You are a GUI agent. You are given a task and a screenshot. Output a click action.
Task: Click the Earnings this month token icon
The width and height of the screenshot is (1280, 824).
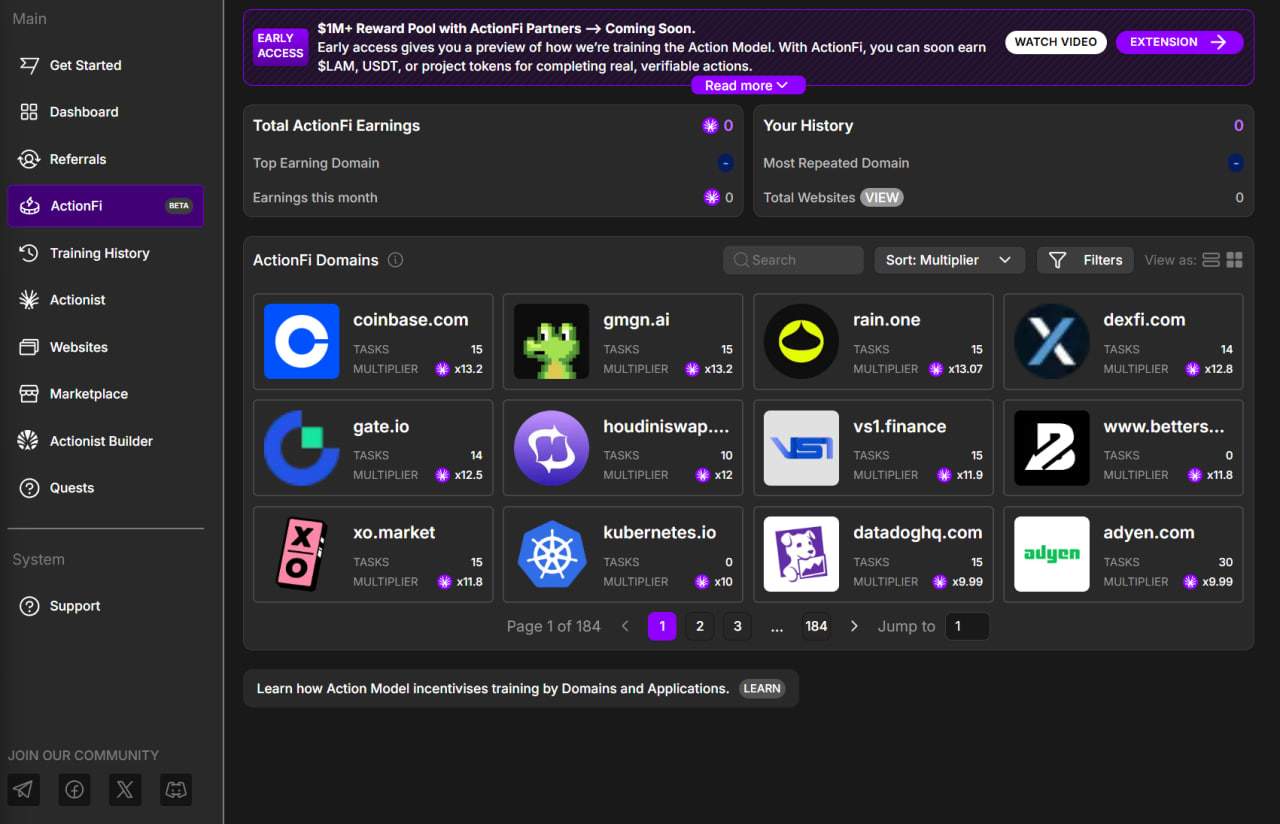(711, 198)
